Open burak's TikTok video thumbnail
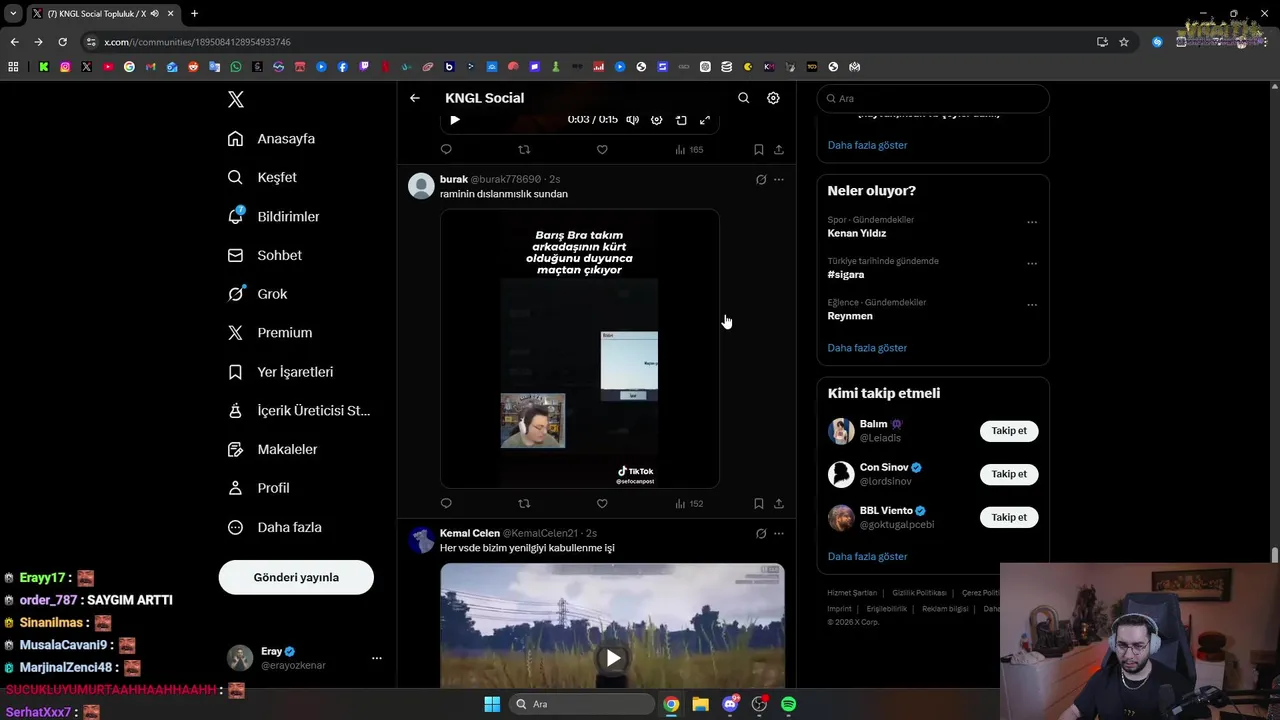Image resolution: width=1280 pixels, height=720 pixels. 580,348
